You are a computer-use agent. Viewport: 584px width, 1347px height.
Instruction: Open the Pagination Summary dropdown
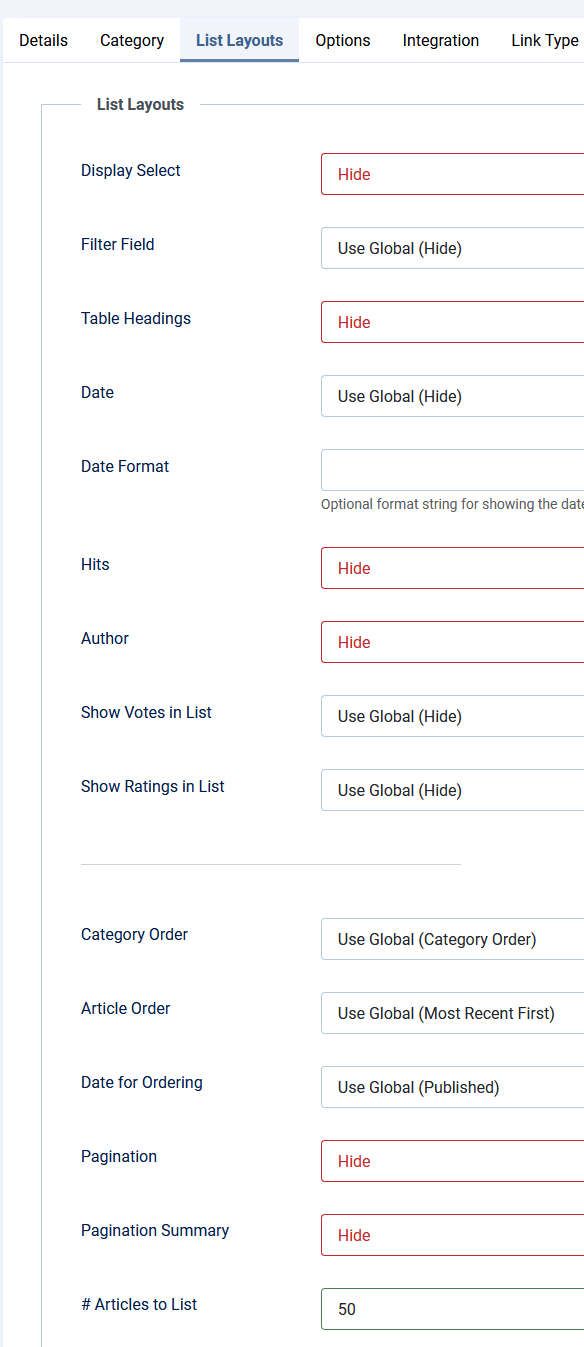[450, 1235]
